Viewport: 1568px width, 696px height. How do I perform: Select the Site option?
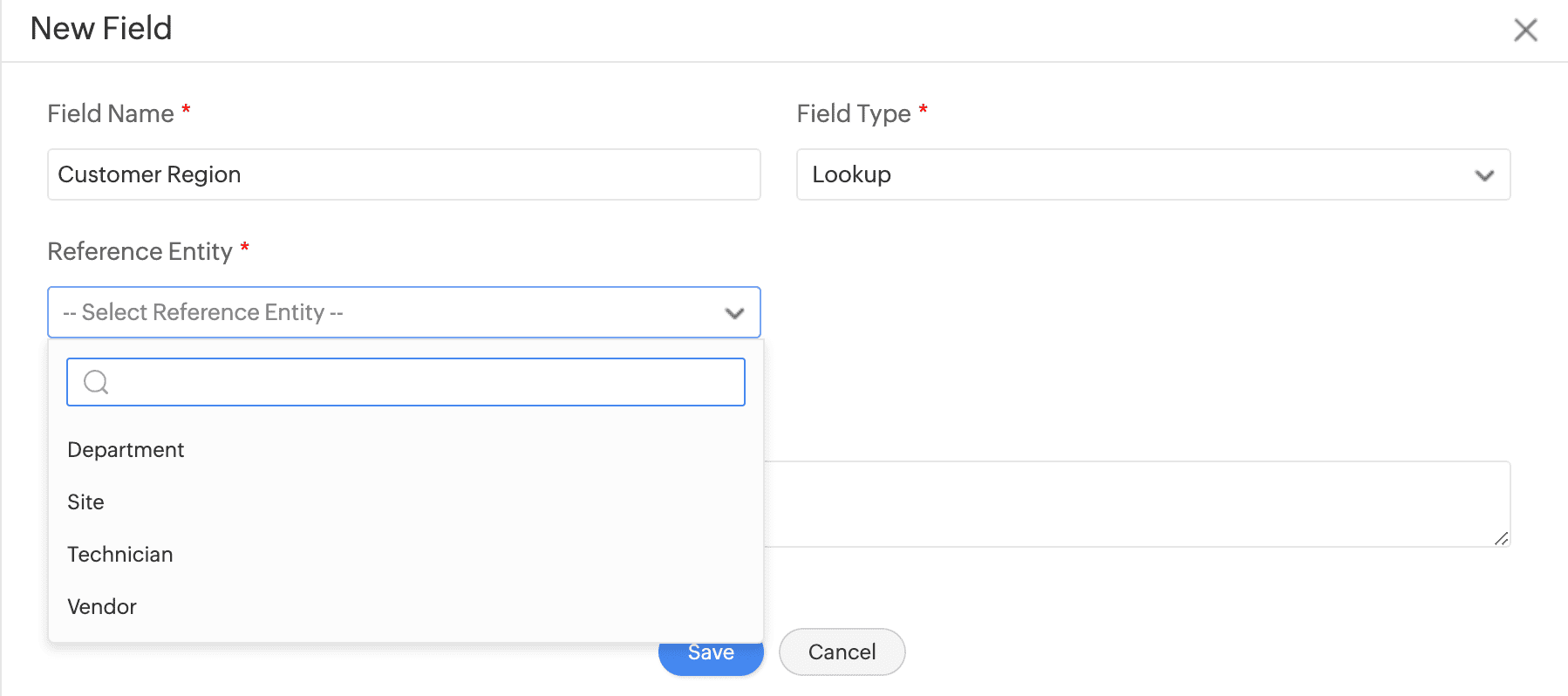[85, 502]
